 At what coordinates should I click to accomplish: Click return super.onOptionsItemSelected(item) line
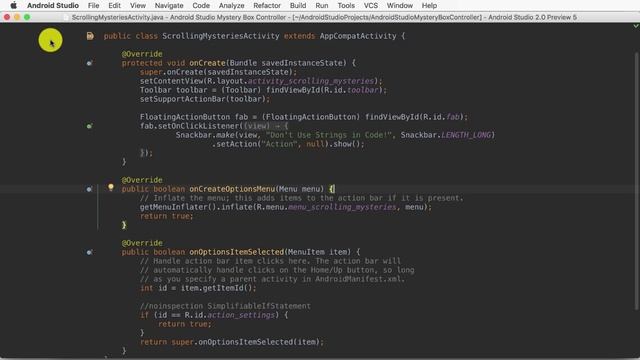pyautogui.click(x=232, y=342)
